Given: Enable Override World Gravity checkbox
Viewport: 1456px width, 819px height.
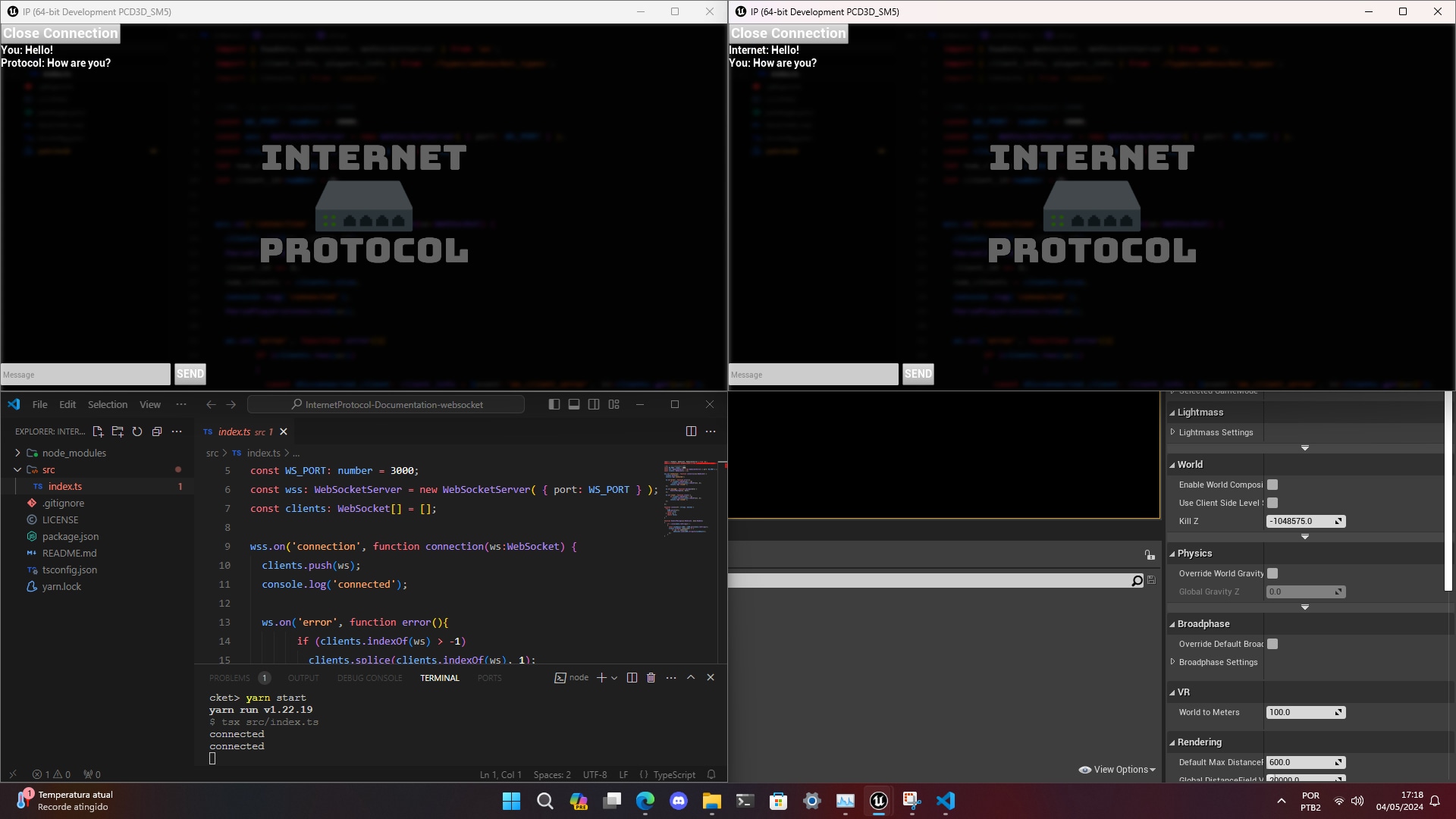Looking at the screenshot, I should pyautogui.click(x=1272, y=573).
